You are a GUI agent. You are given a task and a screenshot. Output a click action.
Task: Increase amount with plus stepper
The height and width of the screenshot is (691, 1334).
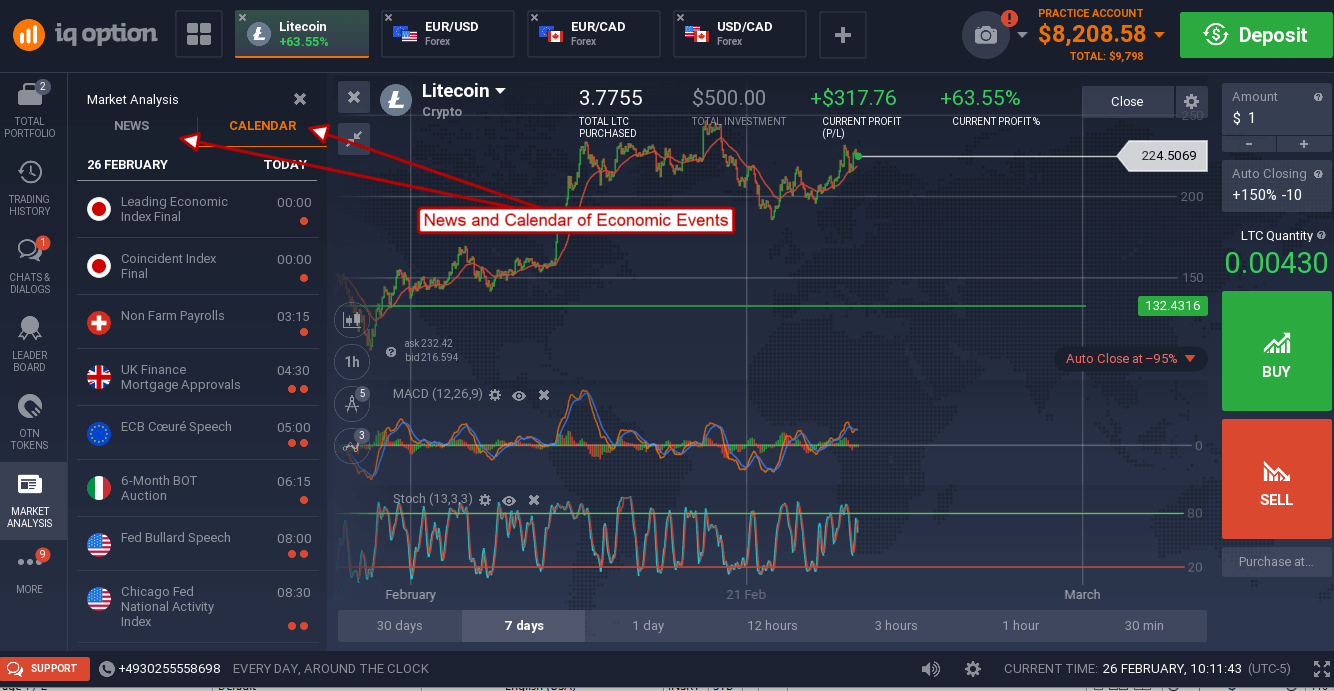pyautogui.click(x=1304, y=144)
